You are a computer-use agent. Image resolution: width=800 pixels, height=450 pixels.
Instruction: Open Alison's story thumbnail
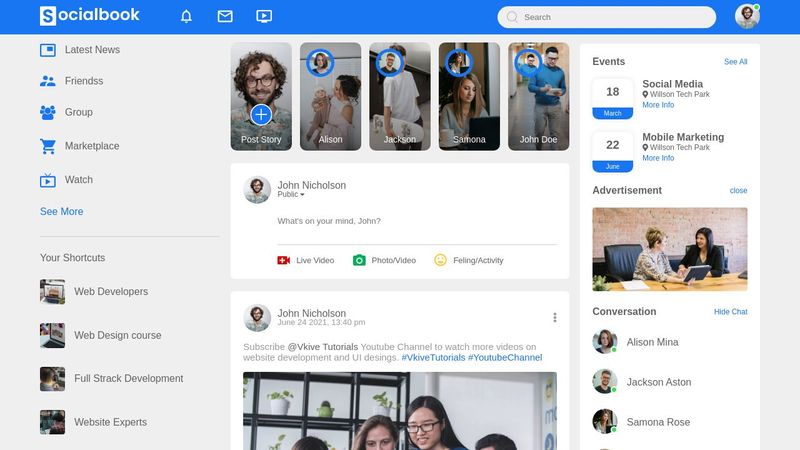(330, 96)
